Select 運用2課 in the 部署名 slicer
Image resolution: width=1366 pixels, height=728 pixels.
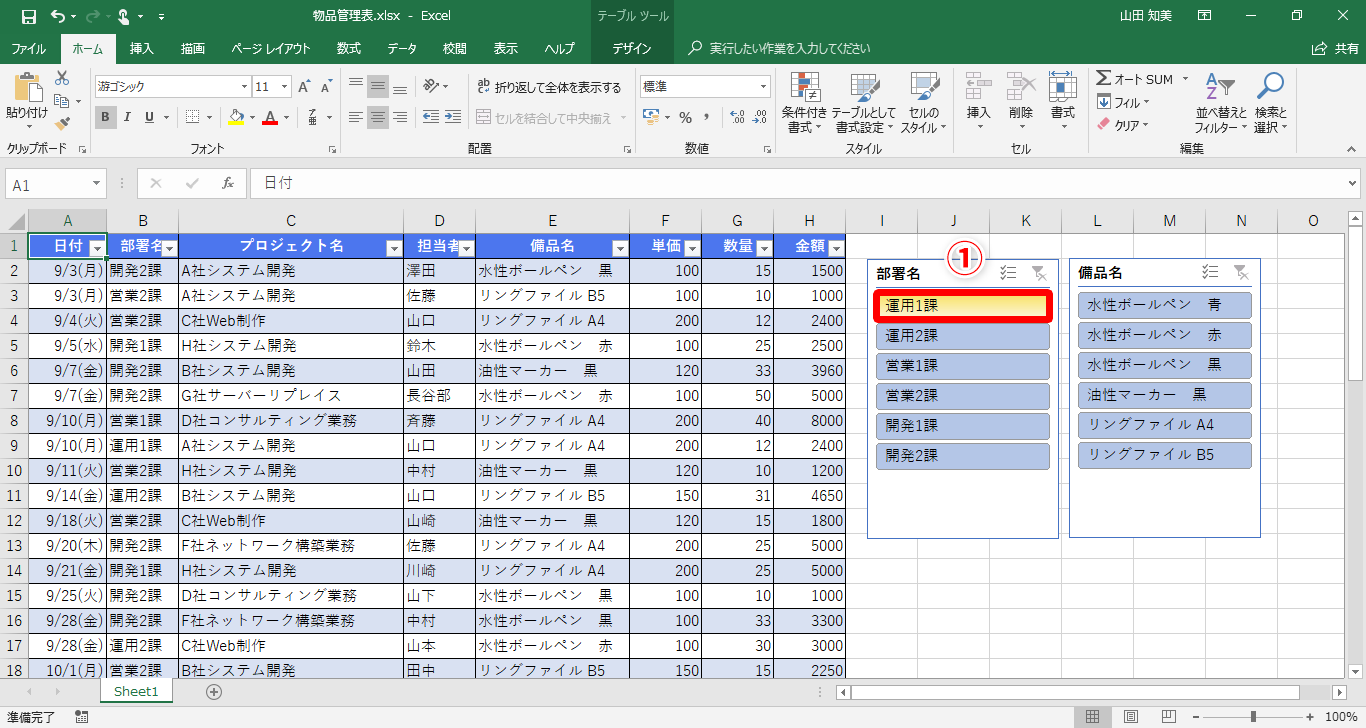963,336
